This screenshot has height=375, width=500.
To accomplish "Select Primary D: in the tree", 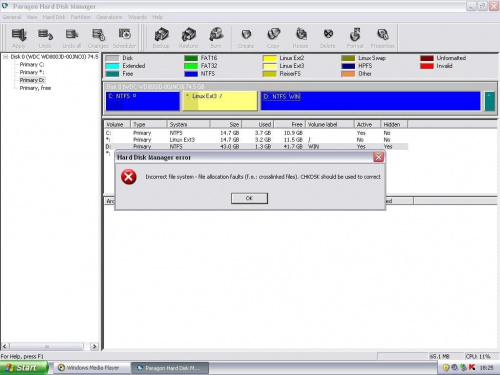I will click(x=32, y=80).
